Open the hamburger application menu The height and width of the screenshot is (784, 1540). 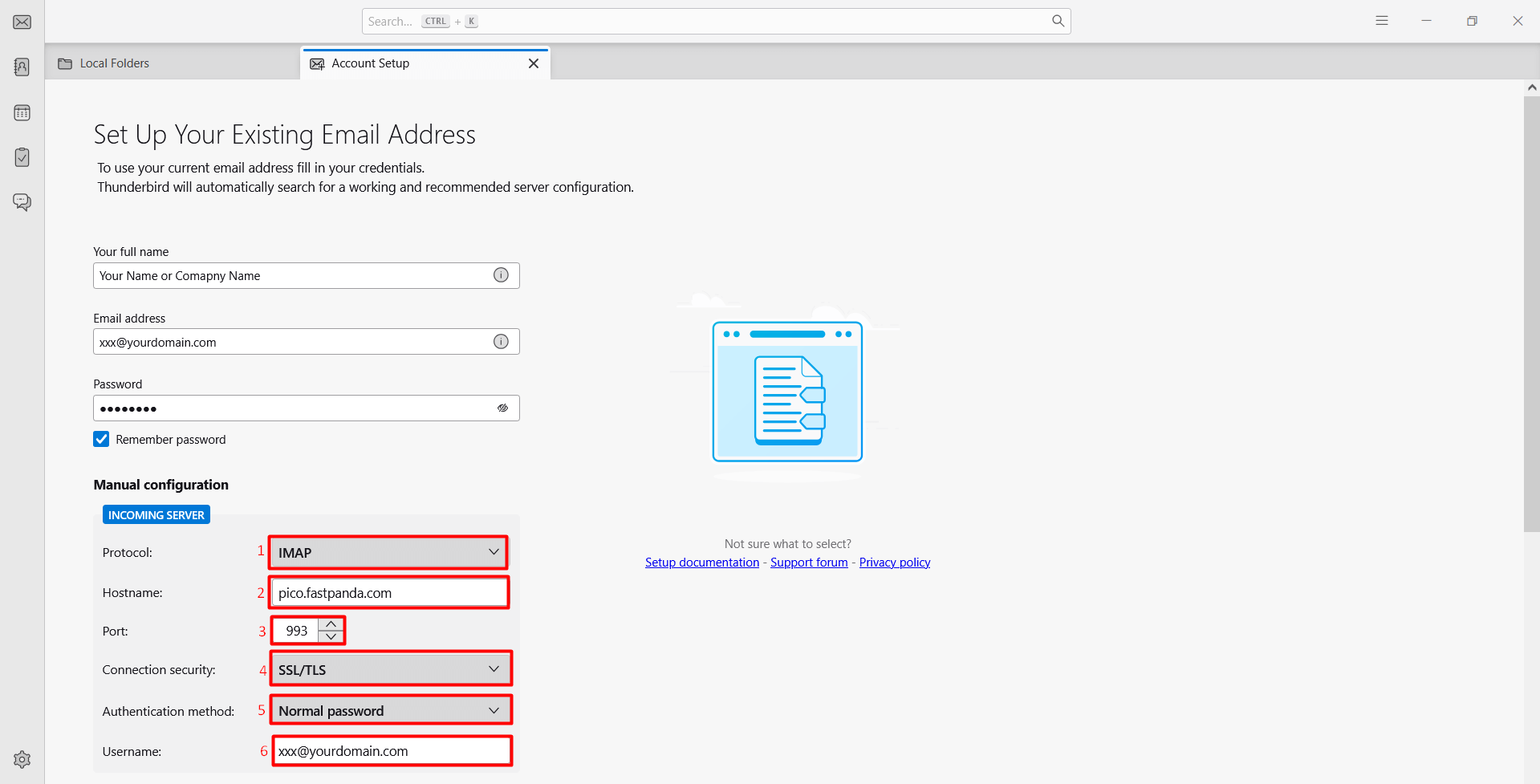click(1381, 21)
